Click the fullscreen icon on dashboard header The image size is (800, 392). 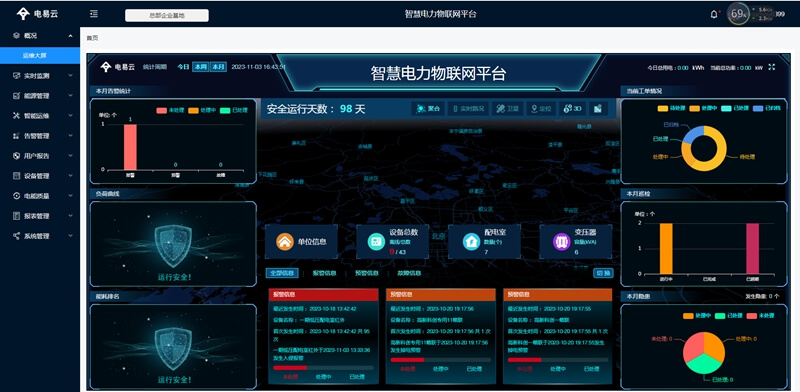(771, 67)
